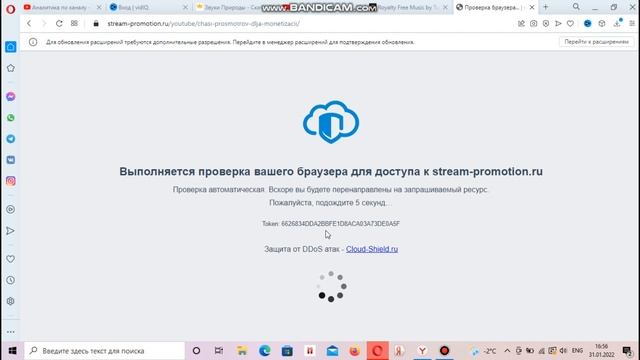
Task: Open the notification center icon
Action: [627, 351]
